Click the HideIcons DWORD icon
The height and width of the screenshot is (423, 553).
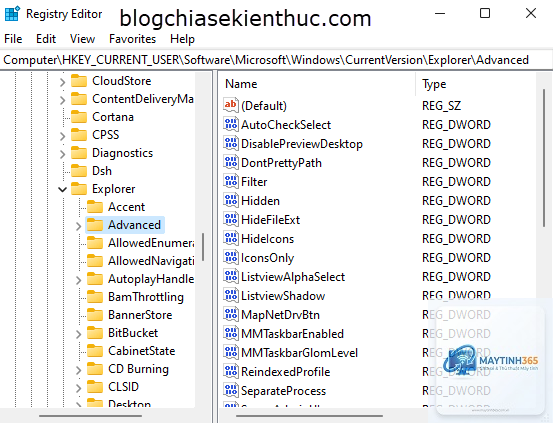tap(231, 239)
